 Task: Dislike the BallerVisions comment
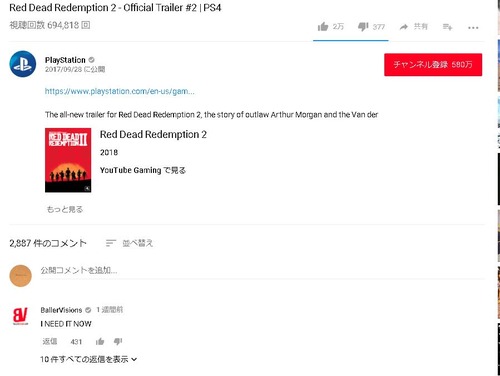pos(118,341)
